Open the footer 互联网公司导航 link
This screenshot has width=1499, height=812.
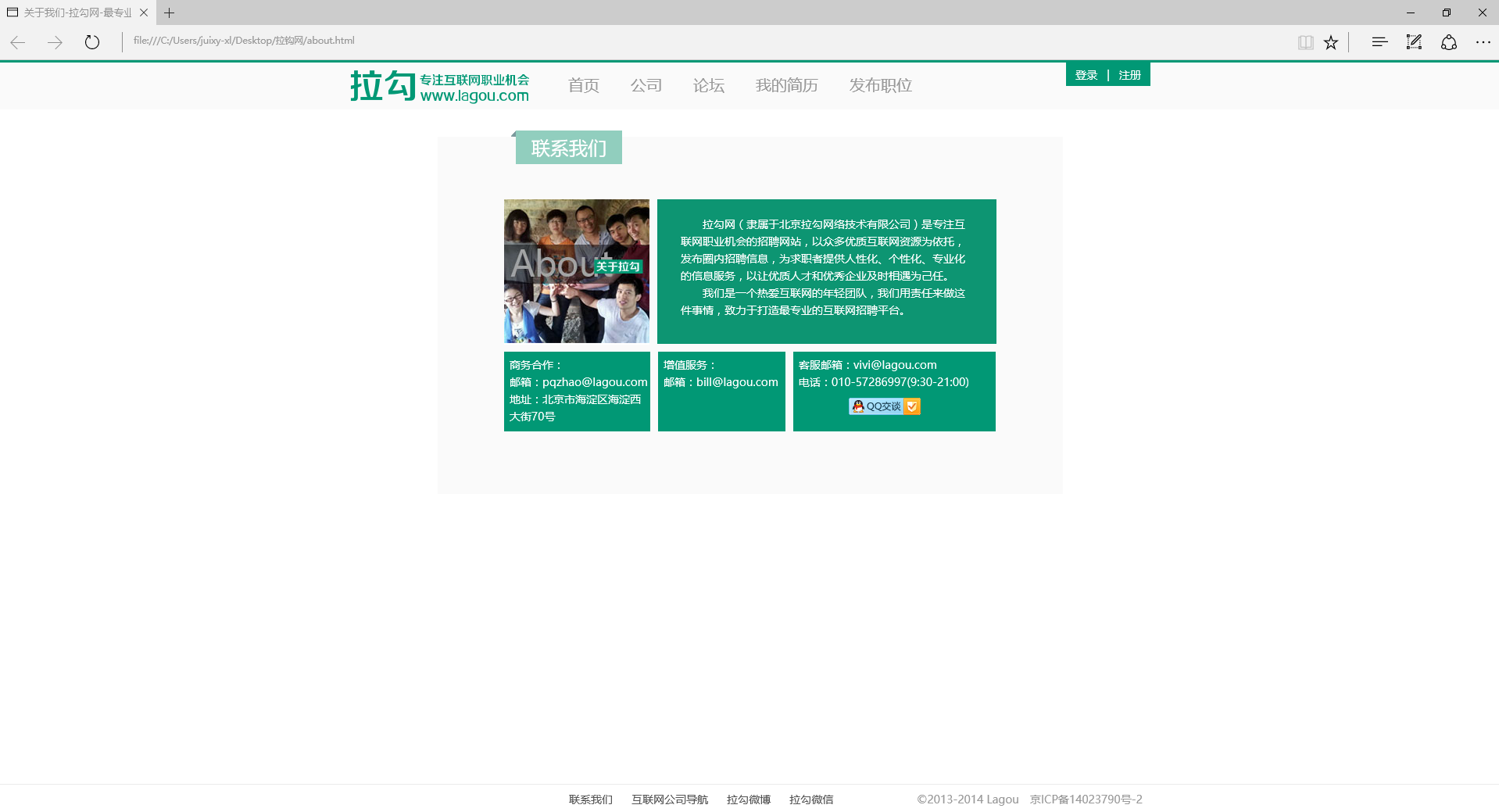click(x=670, y=799)
